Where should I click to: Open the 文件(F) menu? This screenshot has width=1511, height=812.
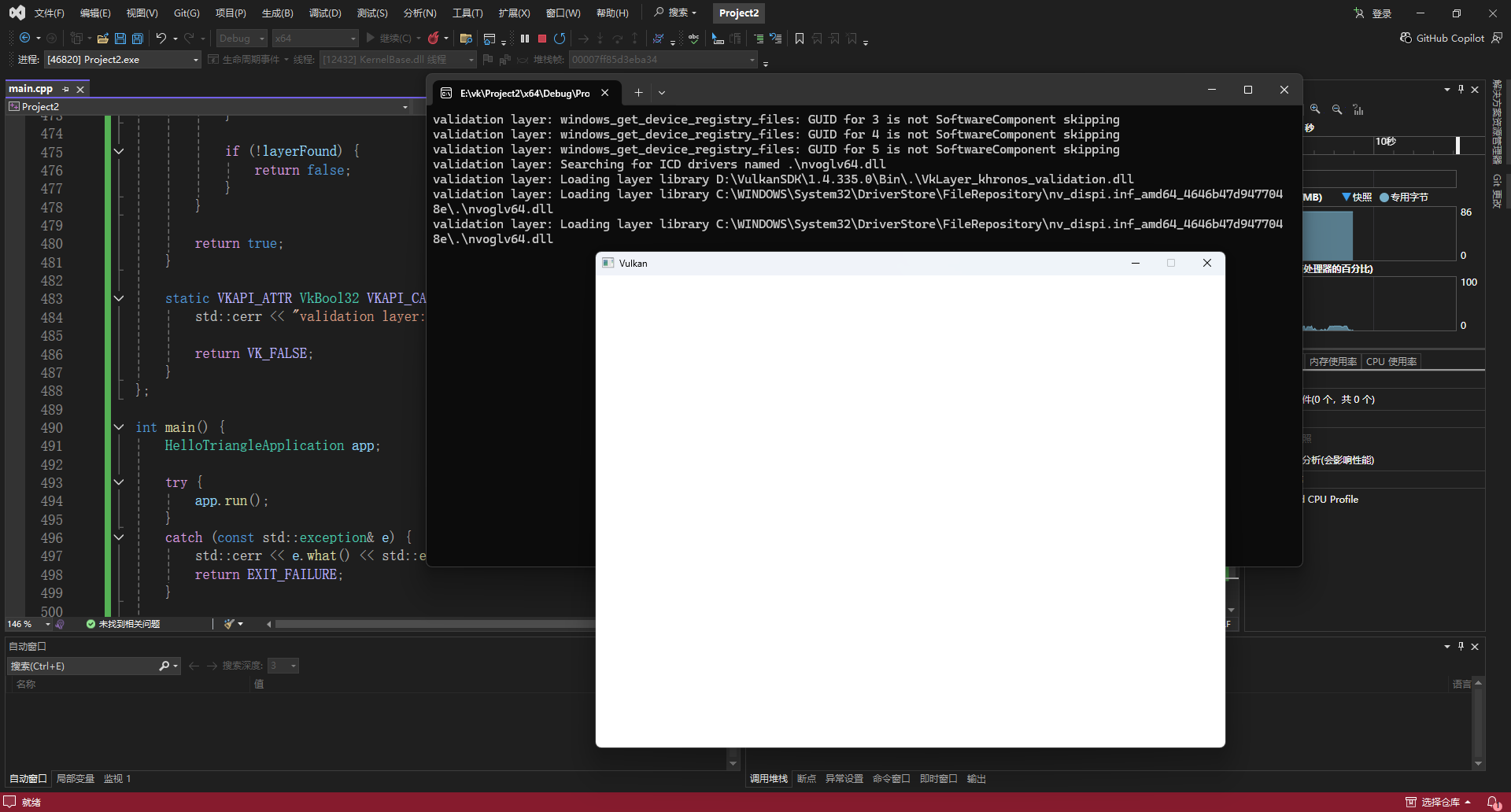(49, 13)
